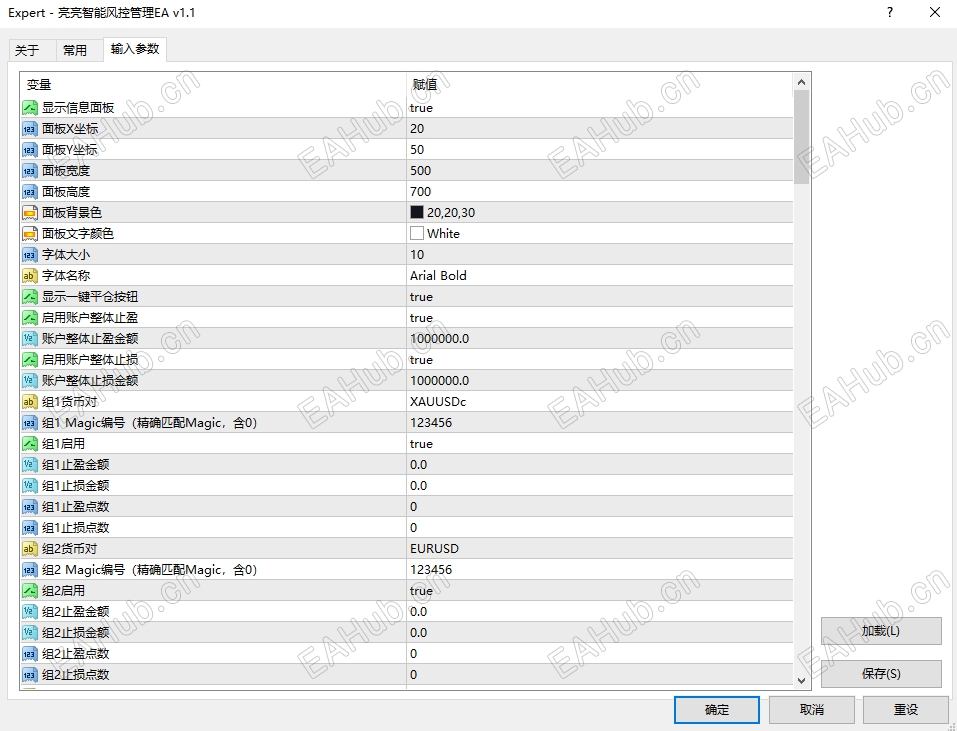Click the ½ icon beside 账户整体止盈金额
Image resolution: width=957 pixels, height=731 pixels.
(x=29, y=338)
